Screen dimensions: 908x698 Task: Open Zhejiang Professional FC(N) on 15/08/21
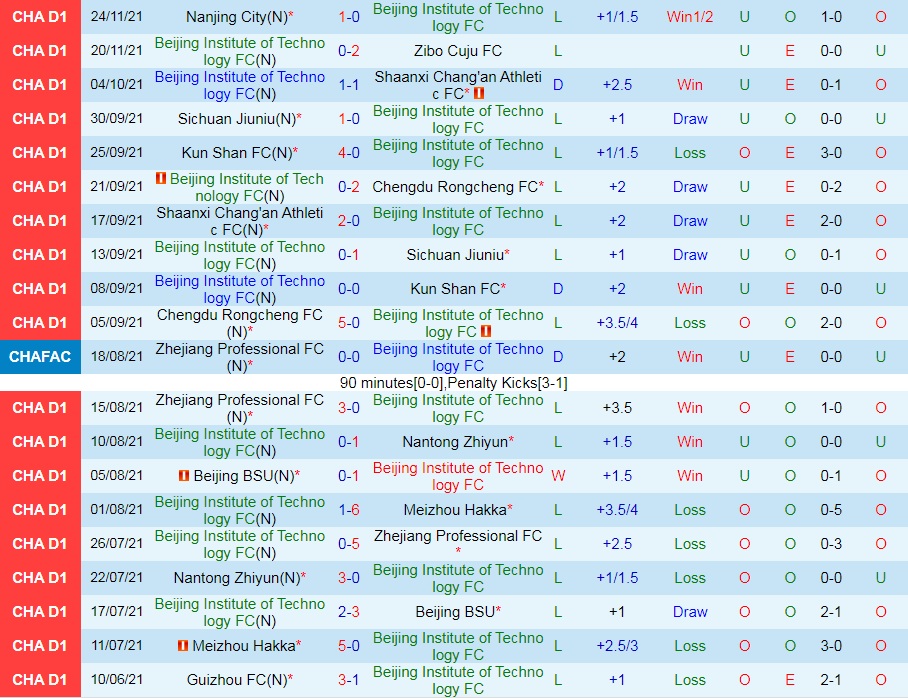tap(239, 408)
